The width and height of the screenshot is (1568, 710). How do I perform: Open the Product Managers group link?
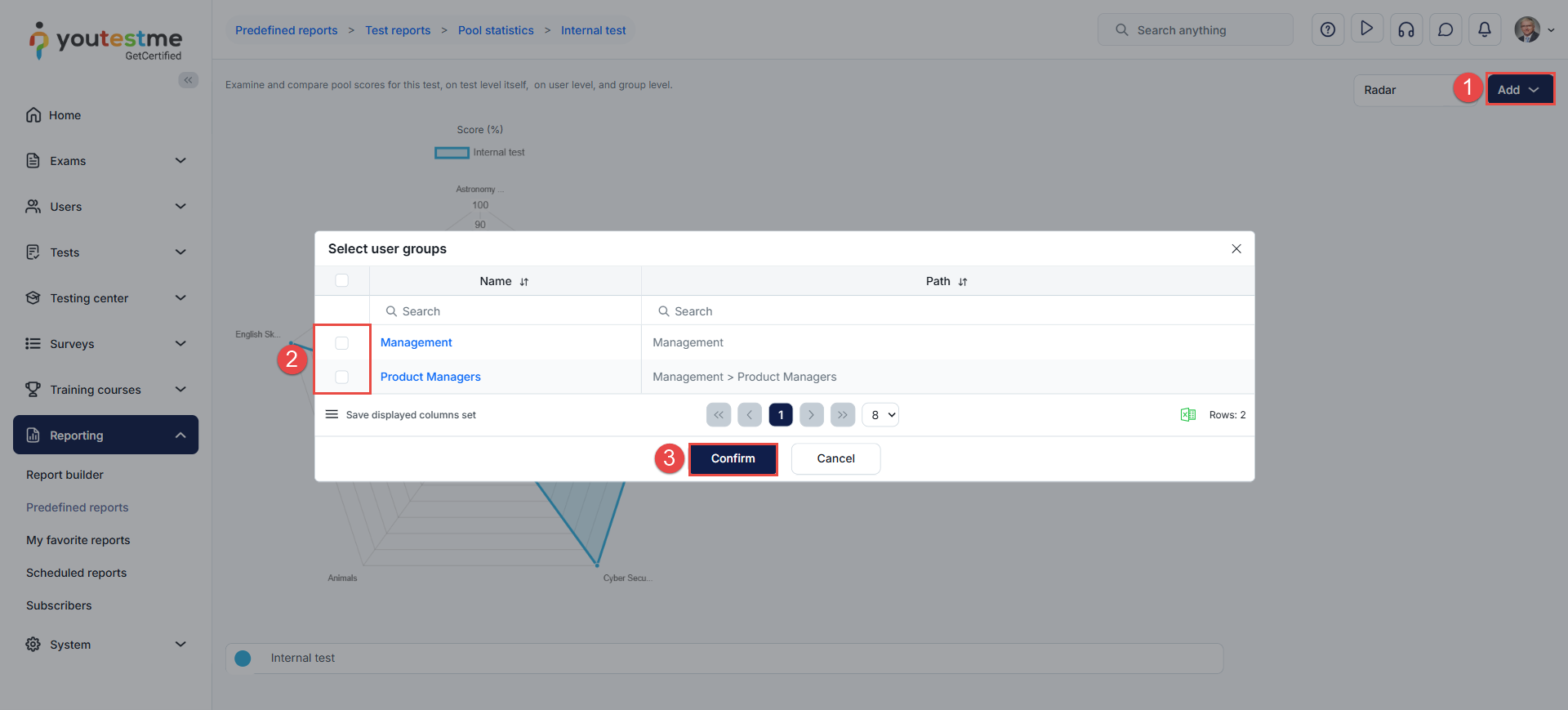coord(430,377)
